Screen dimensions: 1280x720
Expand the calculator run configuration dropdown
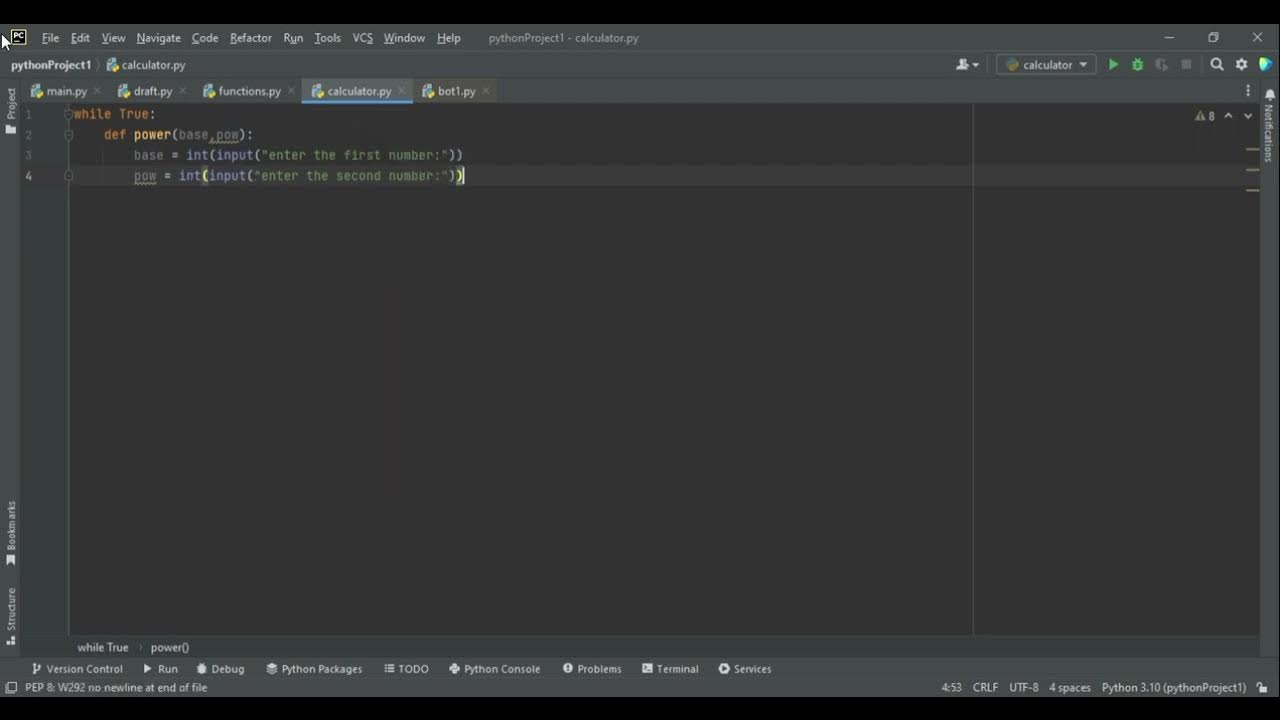pos(1047,64)
